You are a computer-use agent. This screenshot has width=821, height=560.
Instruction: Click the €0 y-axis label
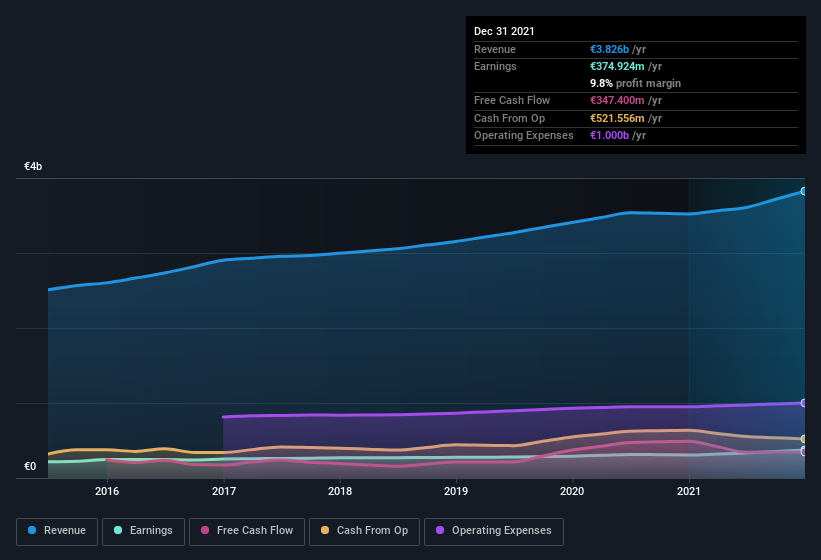tap(30, 466)
